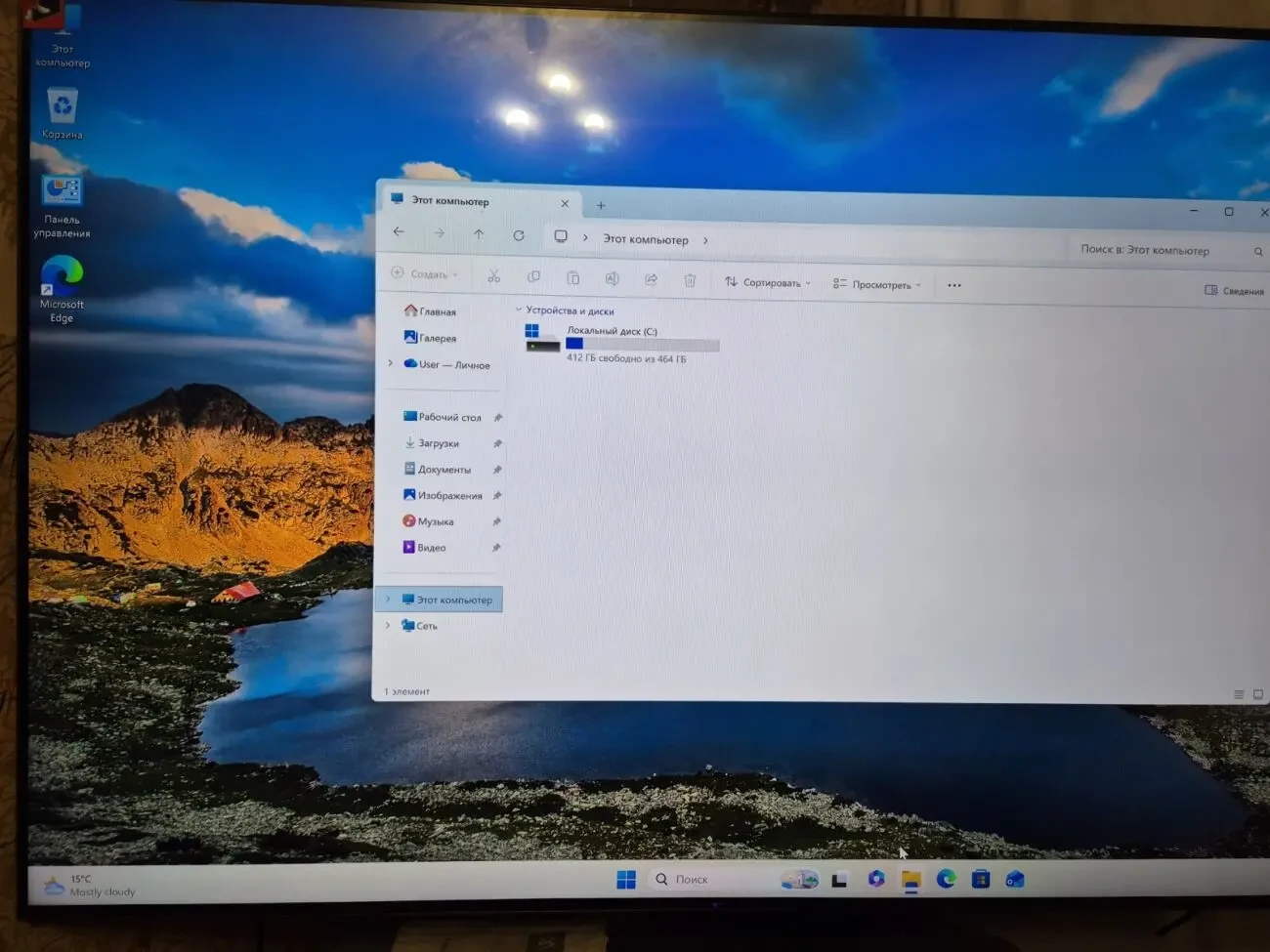Switch to details list view in status bar
The width and height of the screenshot is (1270, 952).
click(1239, 694)
